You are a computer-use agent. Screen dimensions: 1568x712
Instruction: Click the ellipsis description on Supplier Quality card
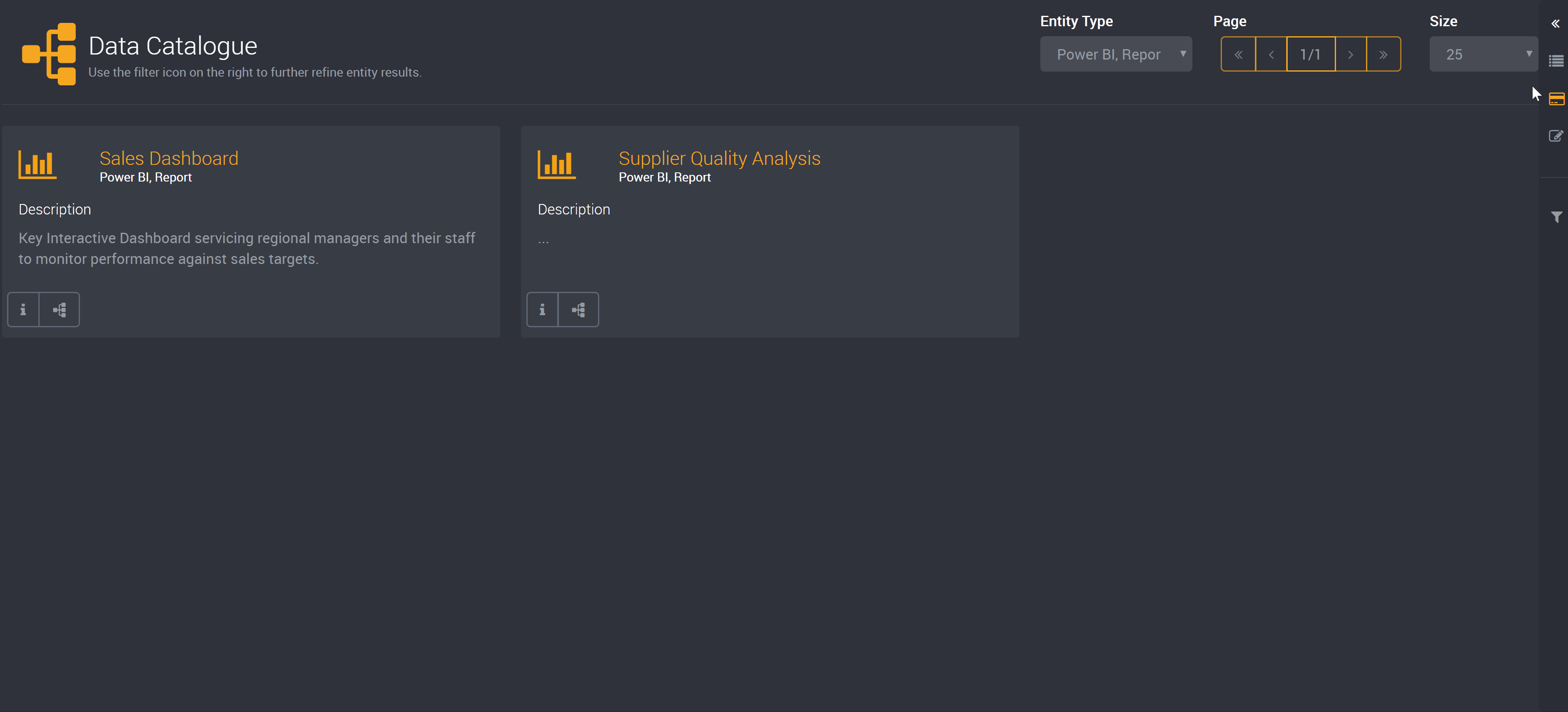tap(543, 241)
